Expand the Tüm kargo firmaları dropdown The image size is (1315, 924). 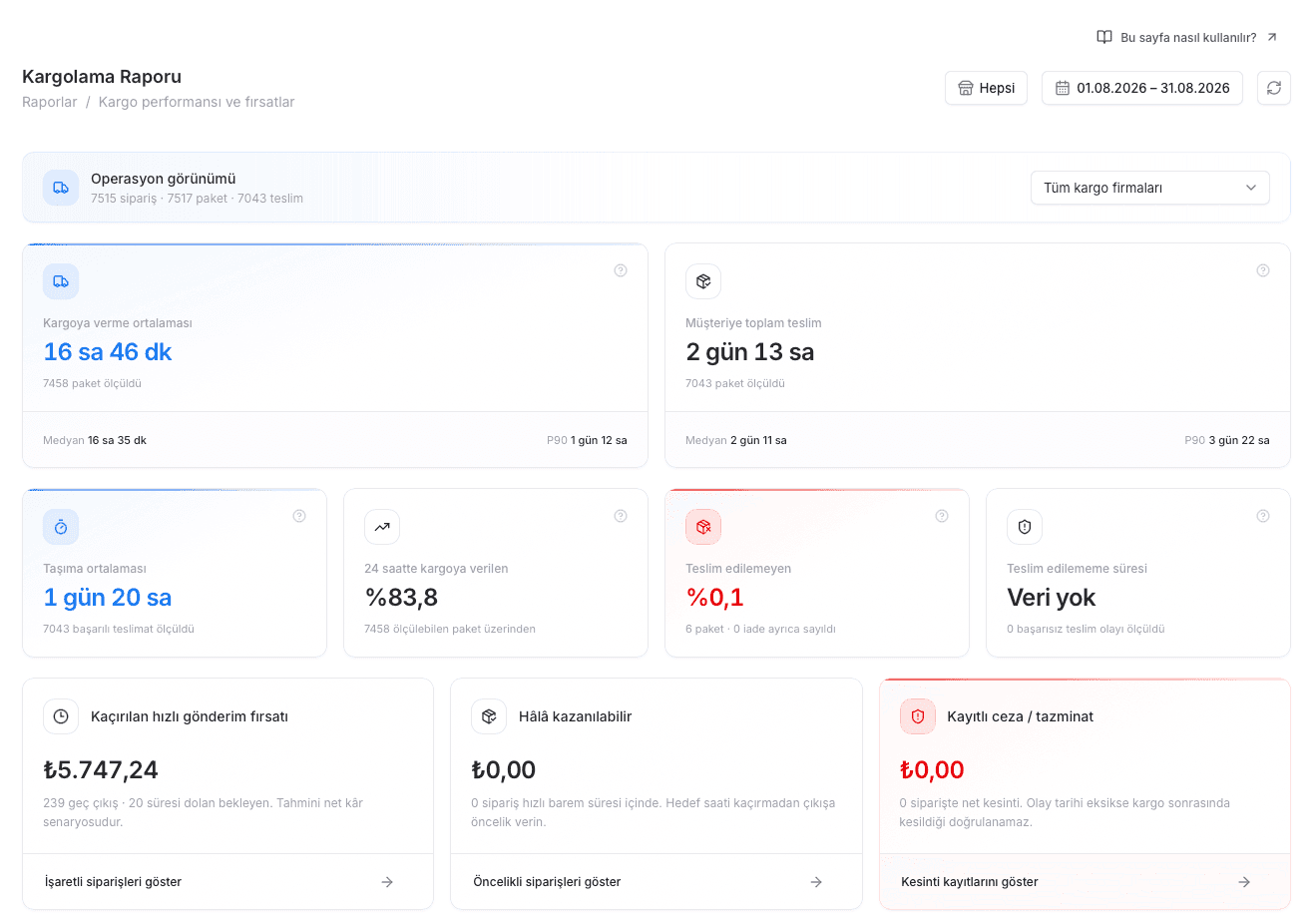point(1149,188)
